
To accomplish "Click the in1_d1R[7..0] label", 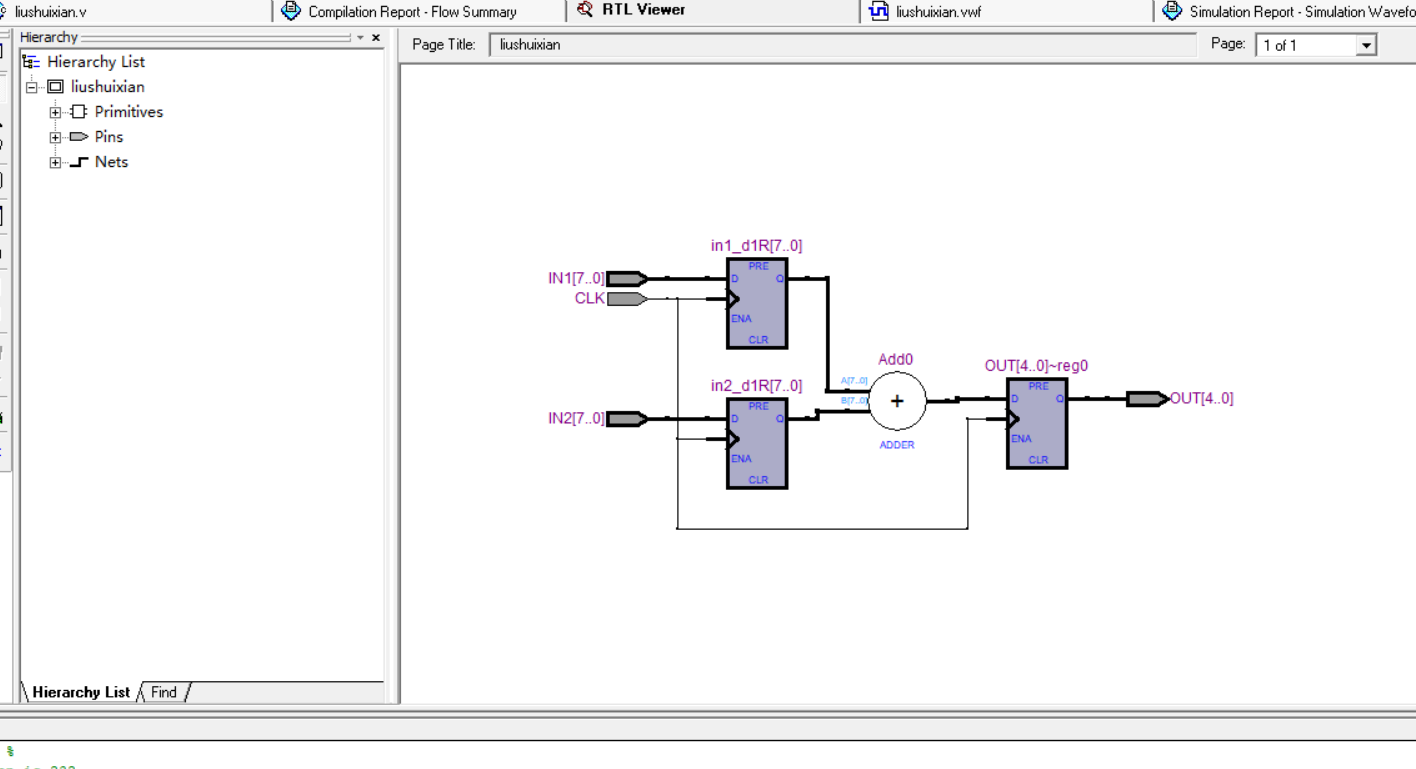I will [756, 246].
